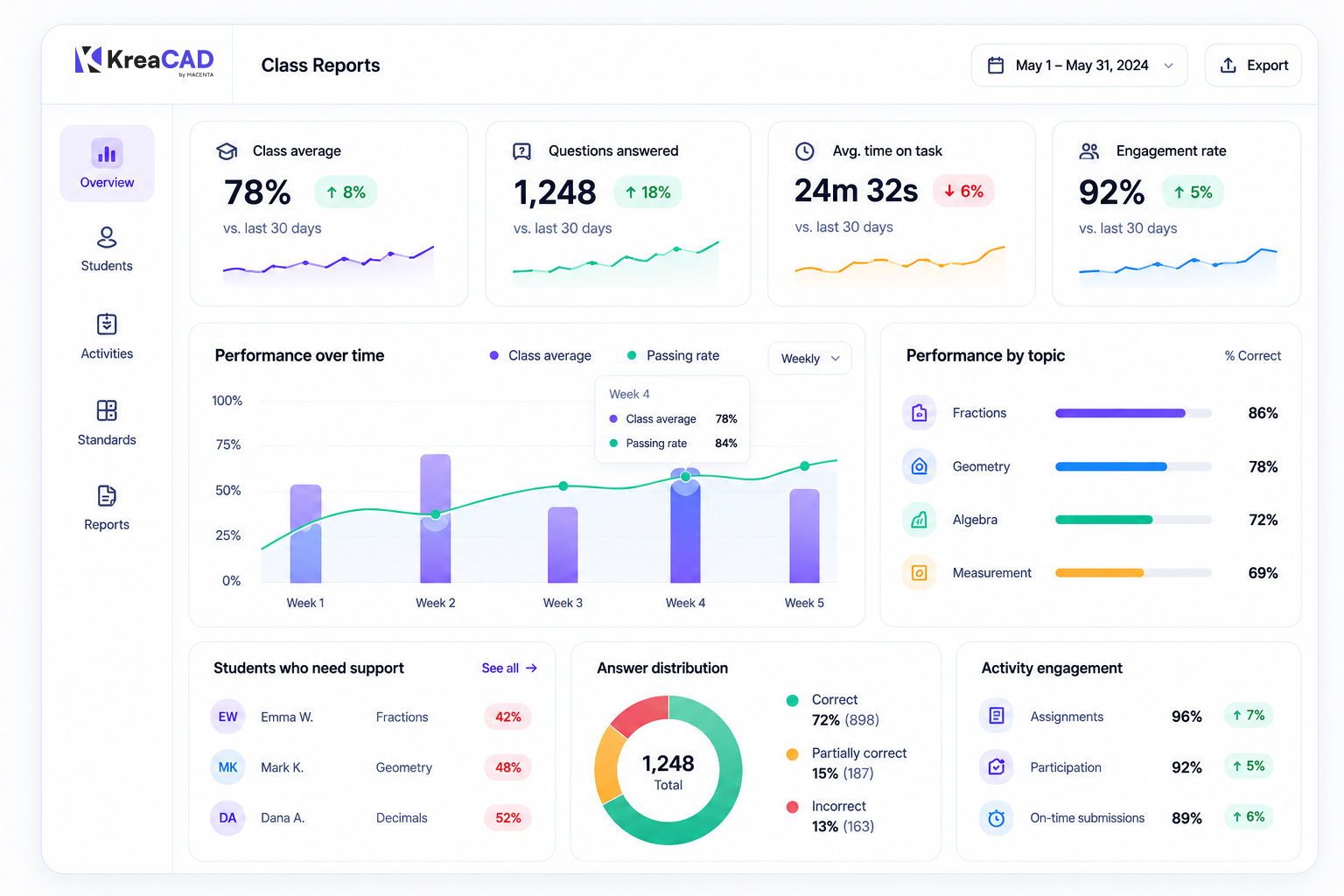Click the 5% badge on the Engagement rate card
1344x896 pixels.
[1193, 192]
